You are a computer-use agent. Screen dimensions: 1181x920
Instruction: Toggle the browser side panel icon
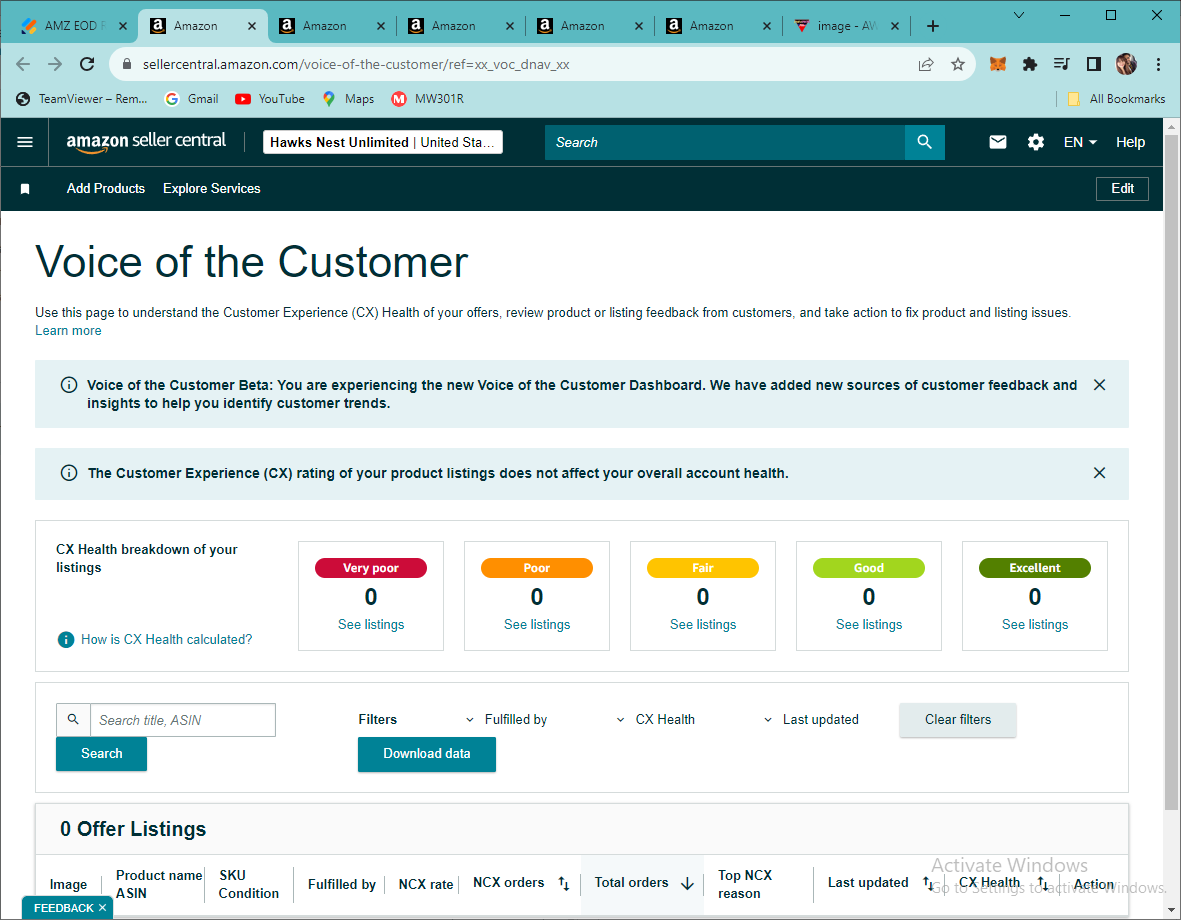tap(1094, 64)
